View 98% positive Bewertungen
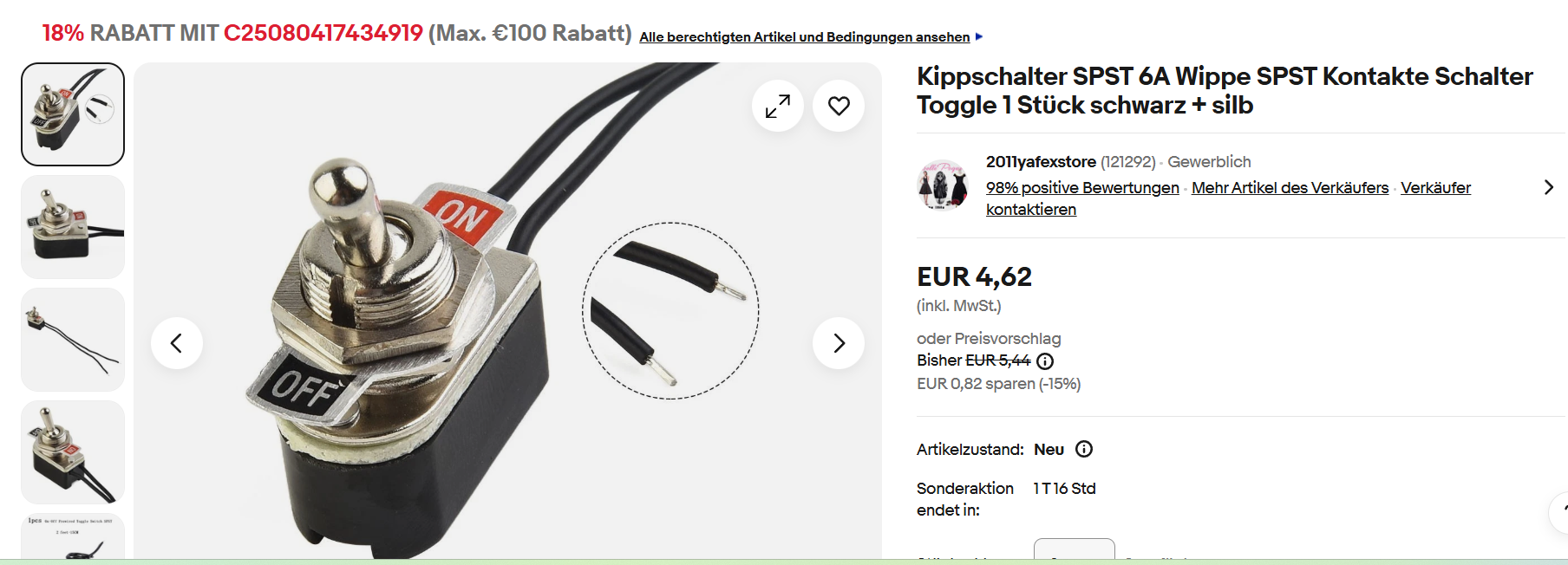Screen dimensions: 1568x565 tap(1082, 187)
